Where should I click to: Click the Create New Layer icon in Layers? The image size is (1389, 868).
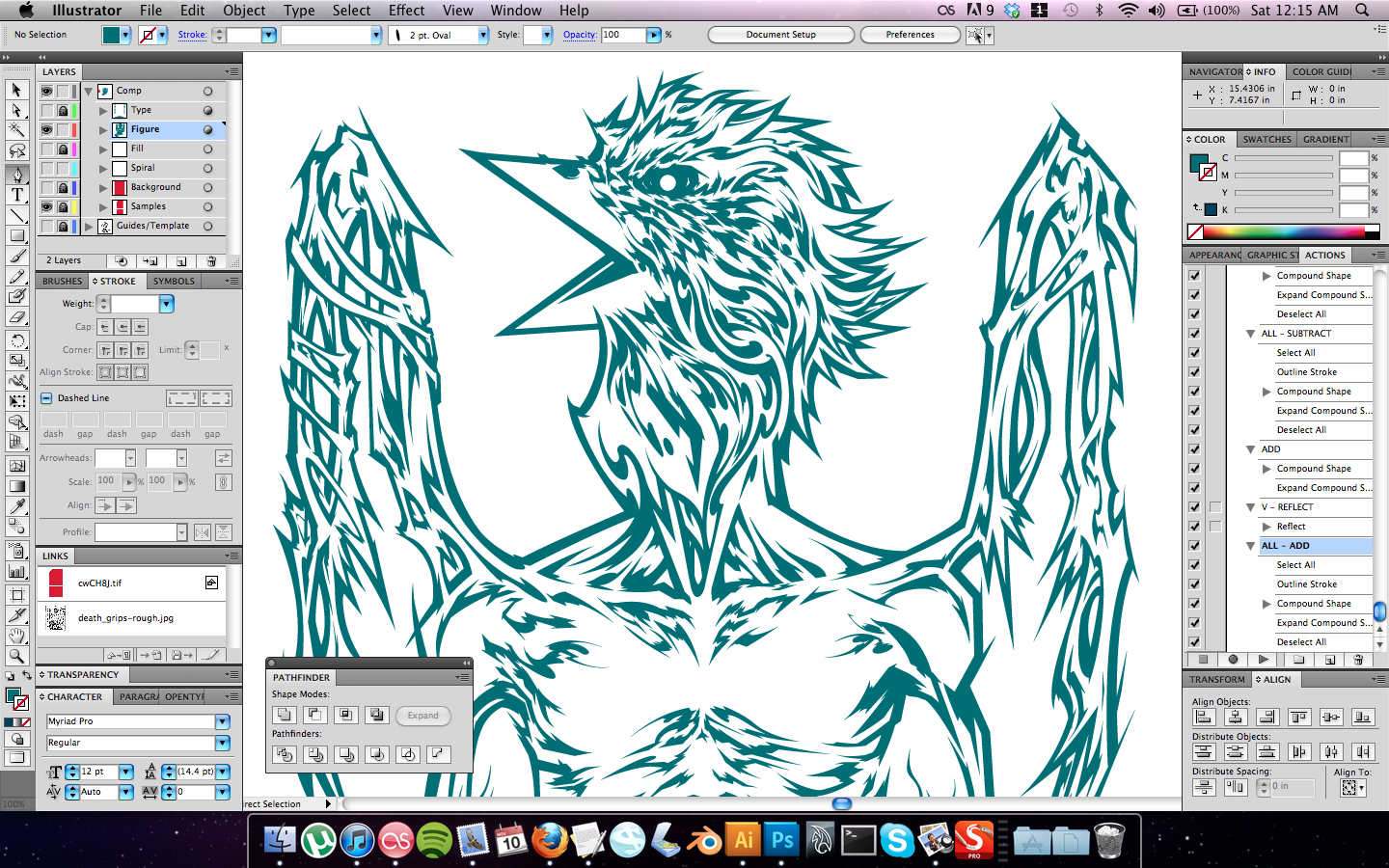click(181, 261)
